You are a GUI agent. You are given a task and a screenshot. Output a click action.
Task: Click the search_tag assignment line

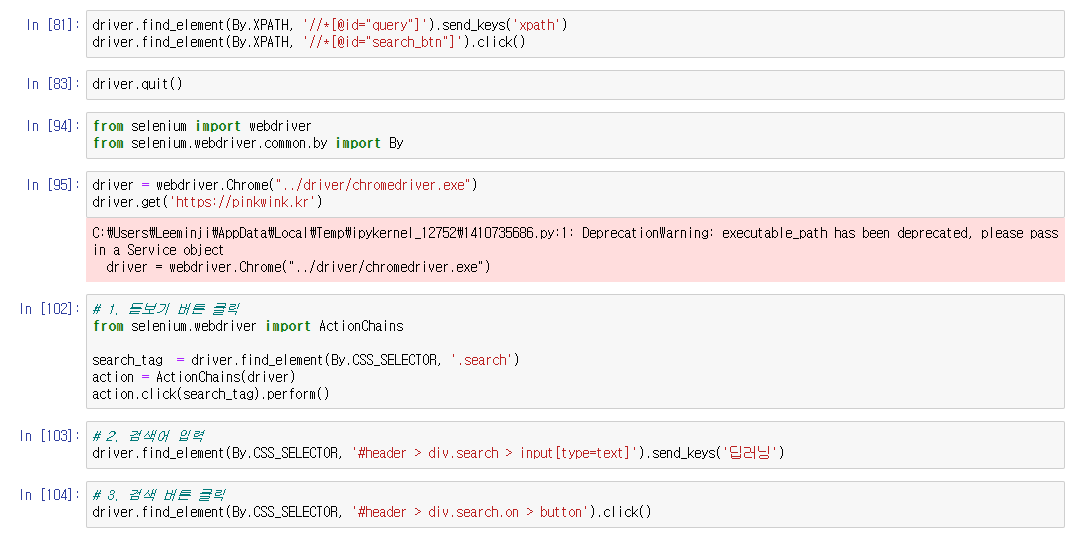(x=305, y=360)
